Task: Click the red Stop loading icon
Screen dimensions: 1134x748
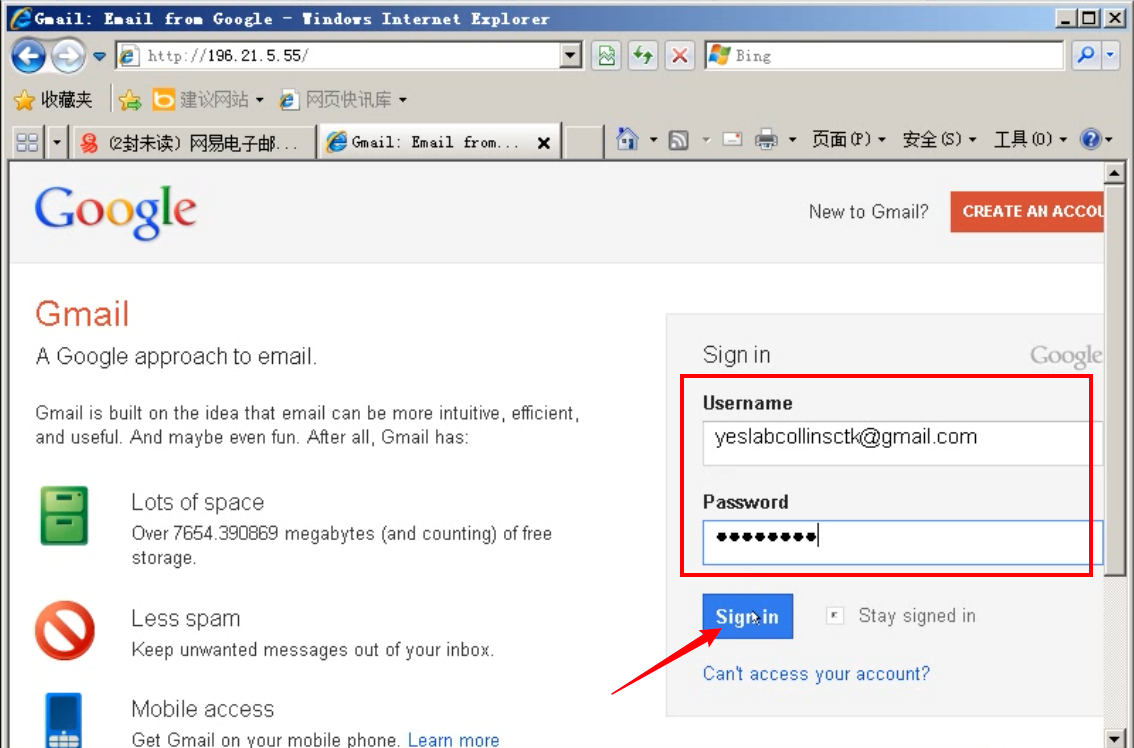Action: point(679,56)
